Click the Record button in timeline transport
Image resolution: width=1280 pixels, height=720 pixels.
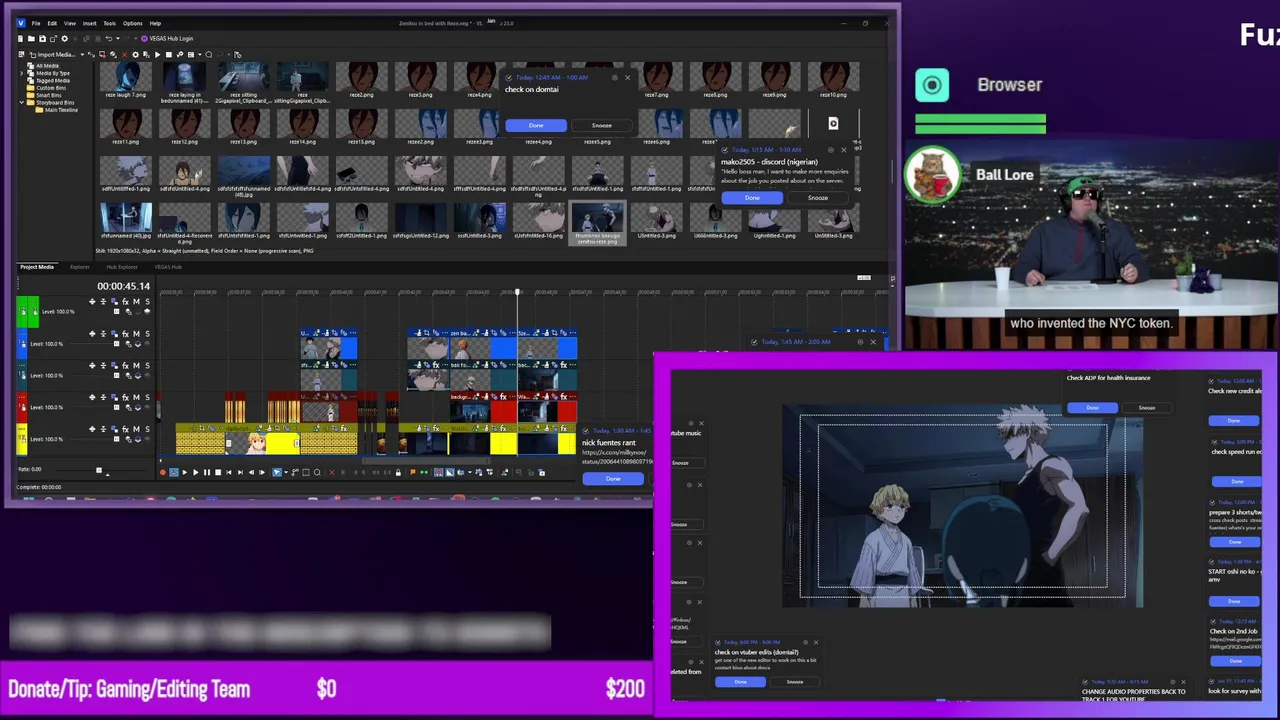(162, 472)
